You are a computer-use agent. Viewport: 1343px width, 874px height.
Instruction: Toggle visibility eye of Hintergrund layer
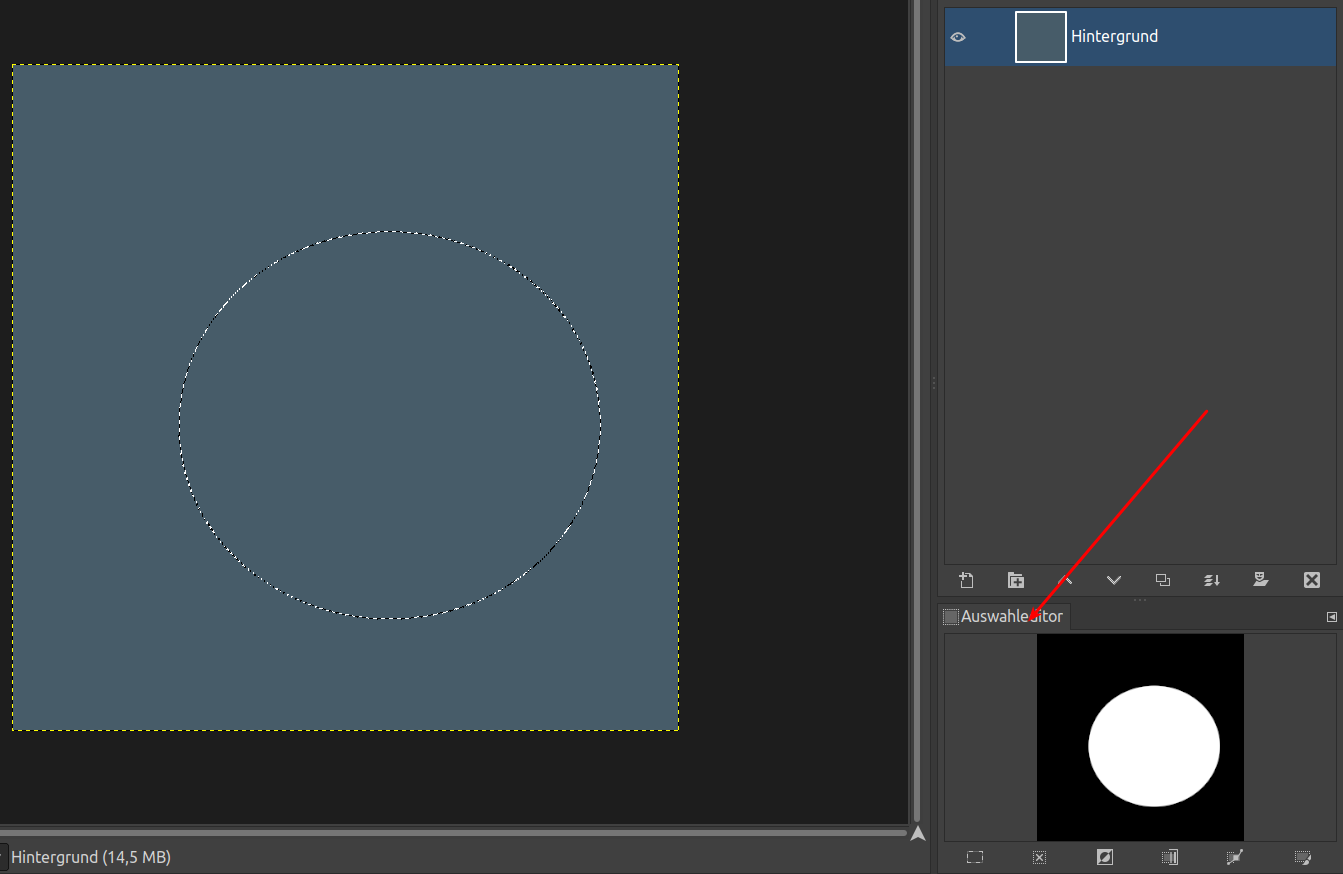point(958,37)
